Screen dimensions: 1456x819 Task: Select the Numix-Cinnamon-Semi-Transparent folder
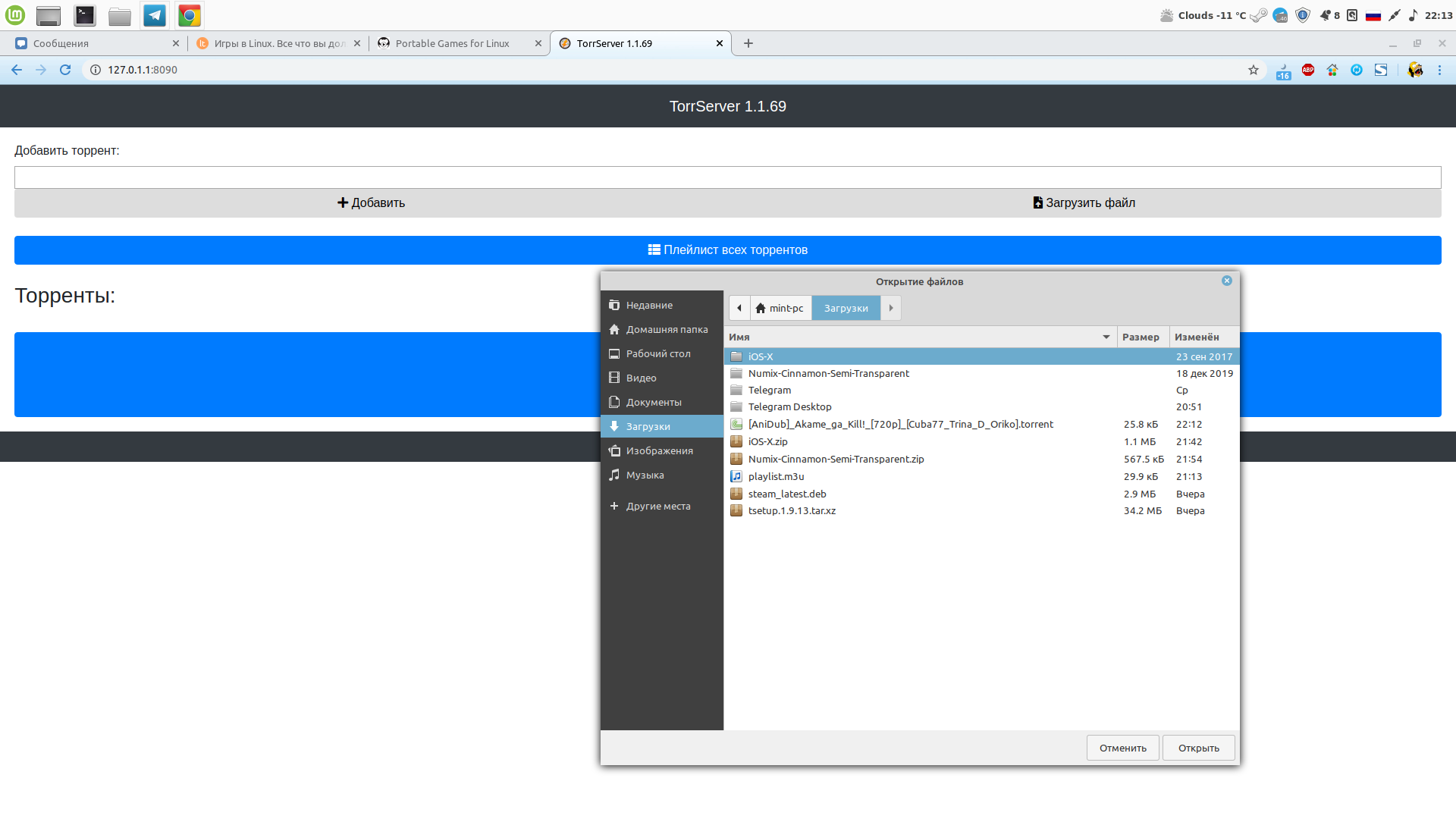981,373
